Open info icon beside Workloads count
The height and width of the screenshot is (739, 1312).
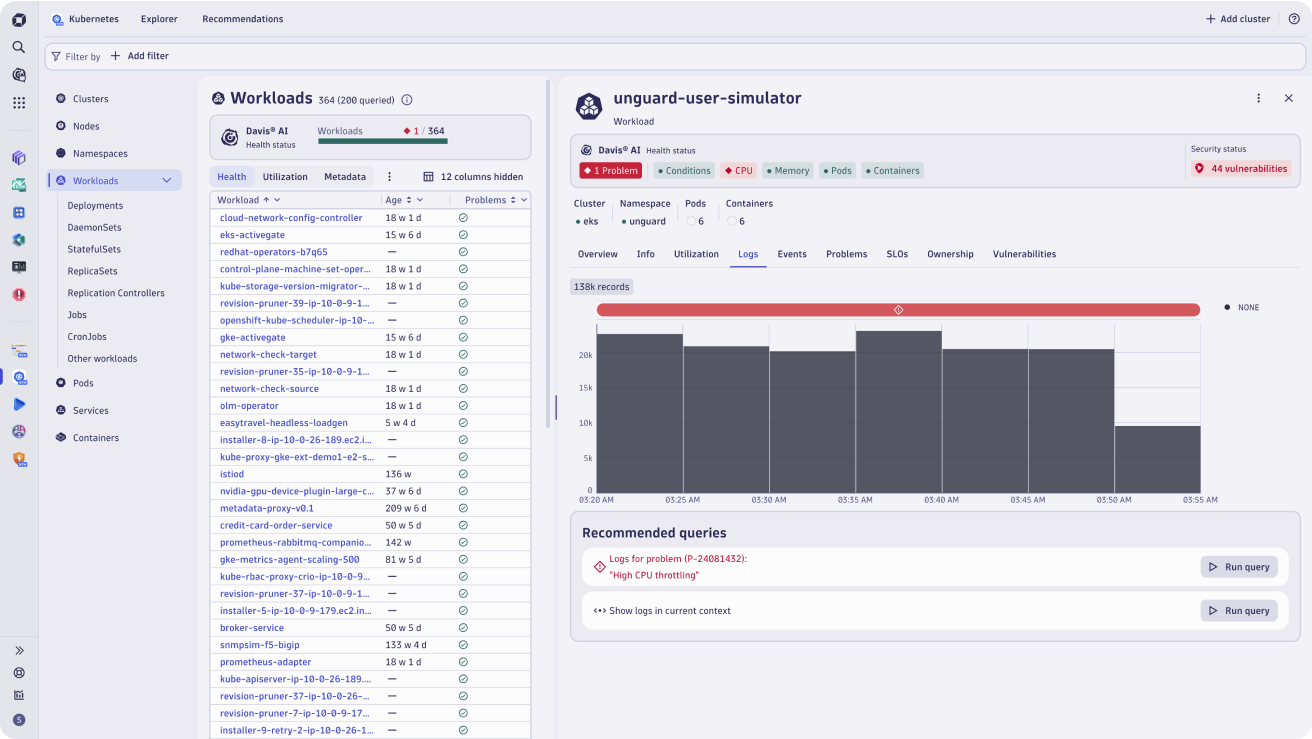407,100
